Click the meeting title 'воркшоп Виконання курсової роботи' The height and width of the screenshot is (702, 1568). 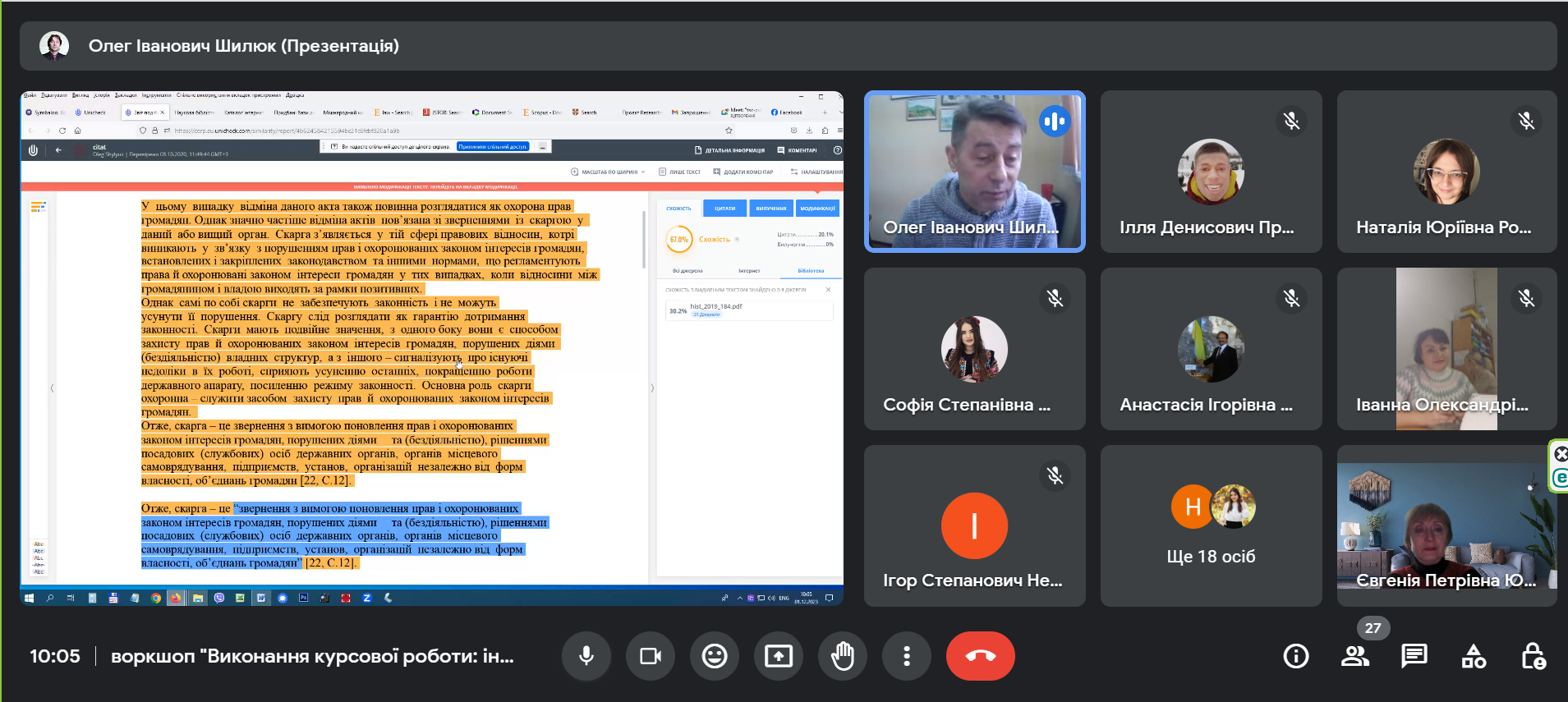tap(312, 656)
